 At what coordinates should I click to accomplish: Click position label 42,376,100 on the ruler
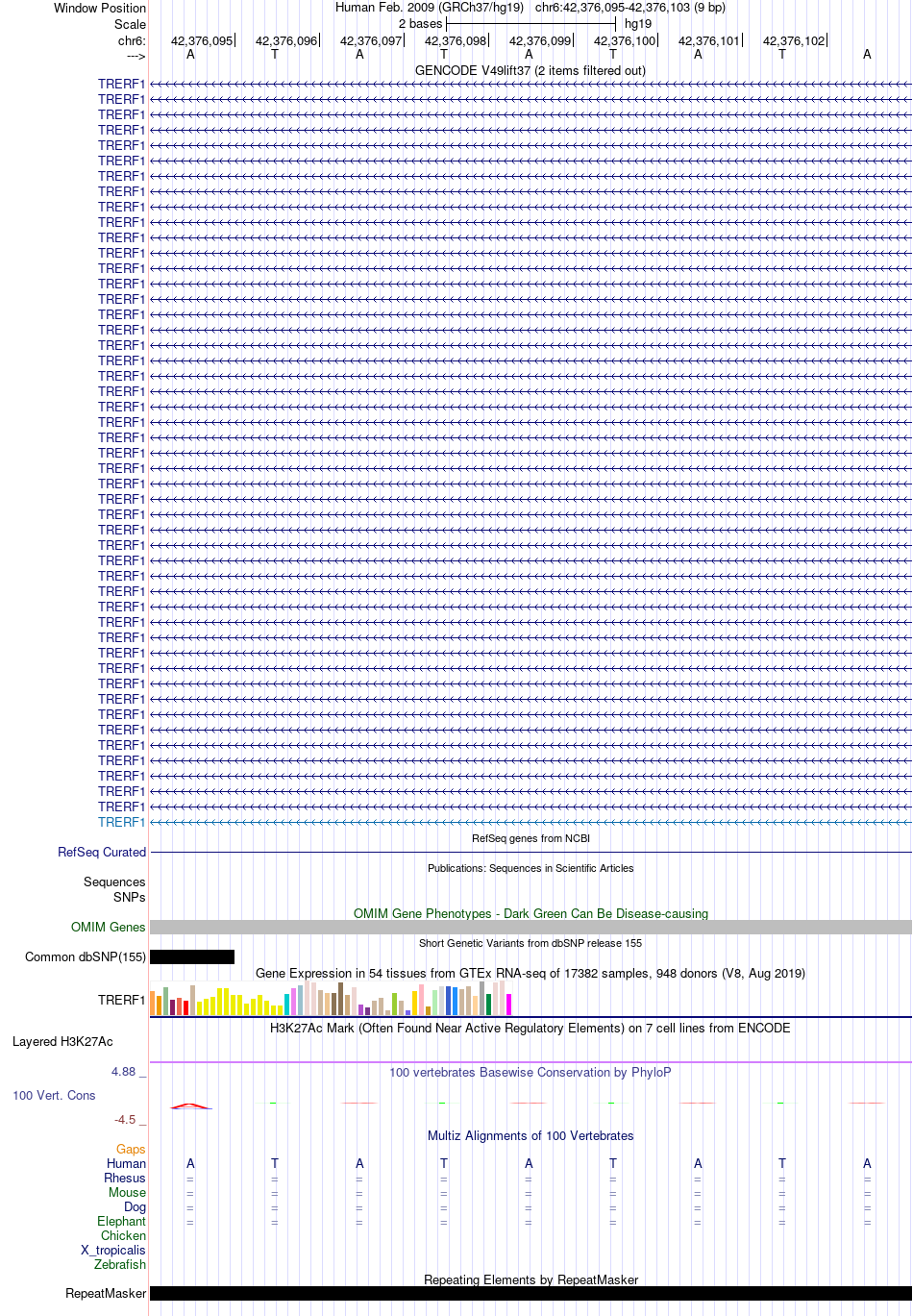tap(625, 41)
